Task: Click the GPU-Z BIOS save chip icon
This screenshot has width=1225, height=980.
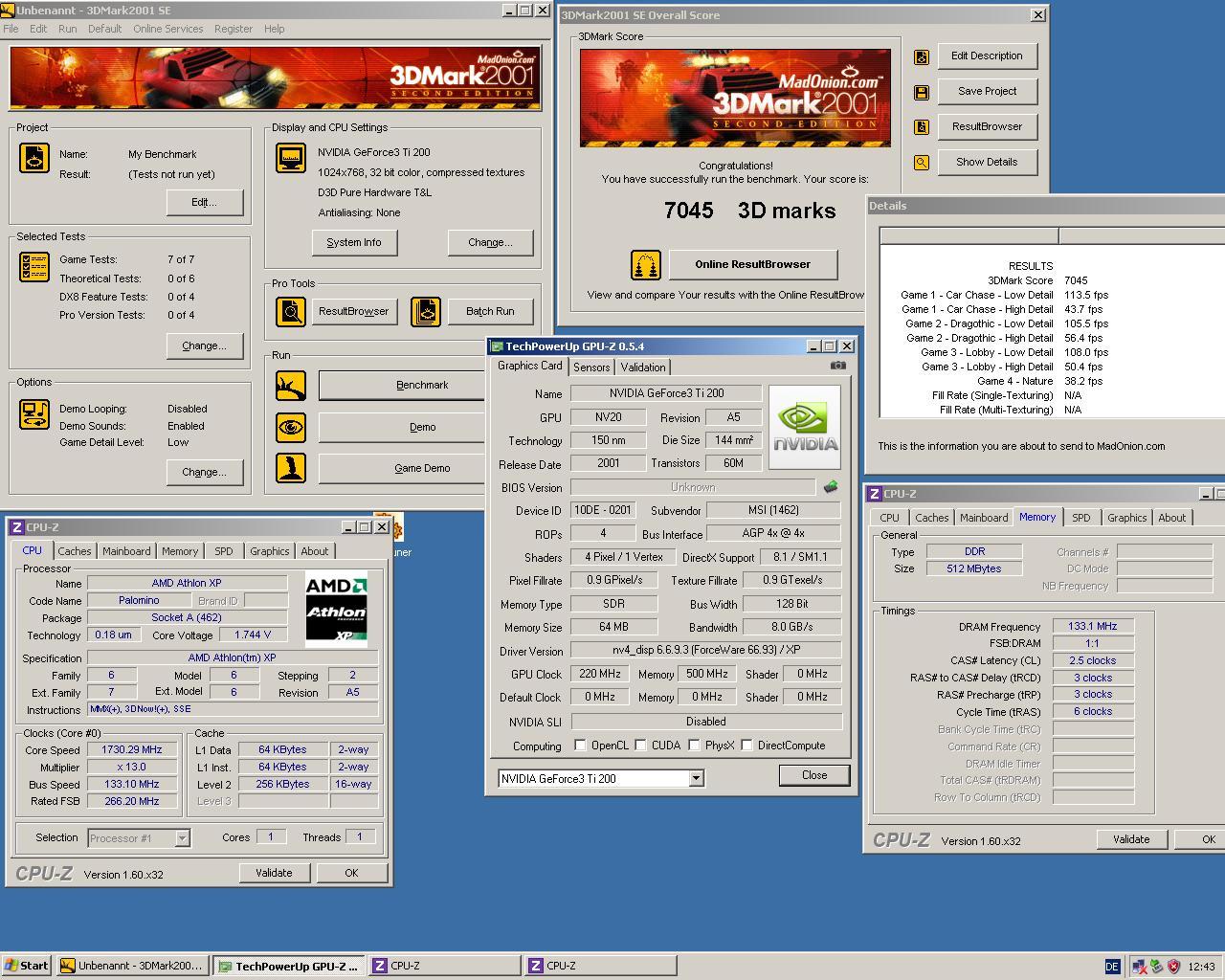Action: pos(830,487)
